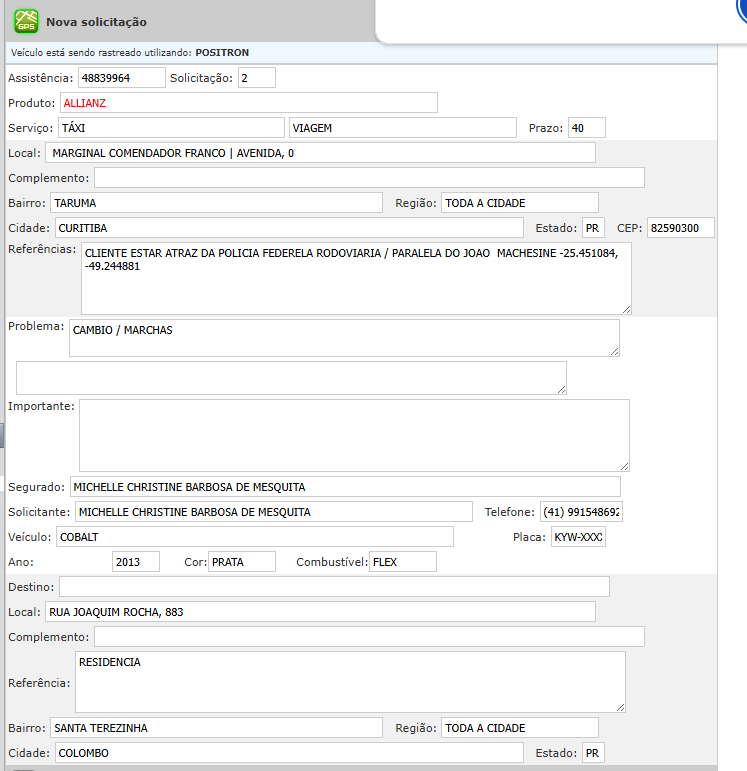
Task: Click the Referência text area with RESIDENCIA
Action: click(x=350, y=682)
